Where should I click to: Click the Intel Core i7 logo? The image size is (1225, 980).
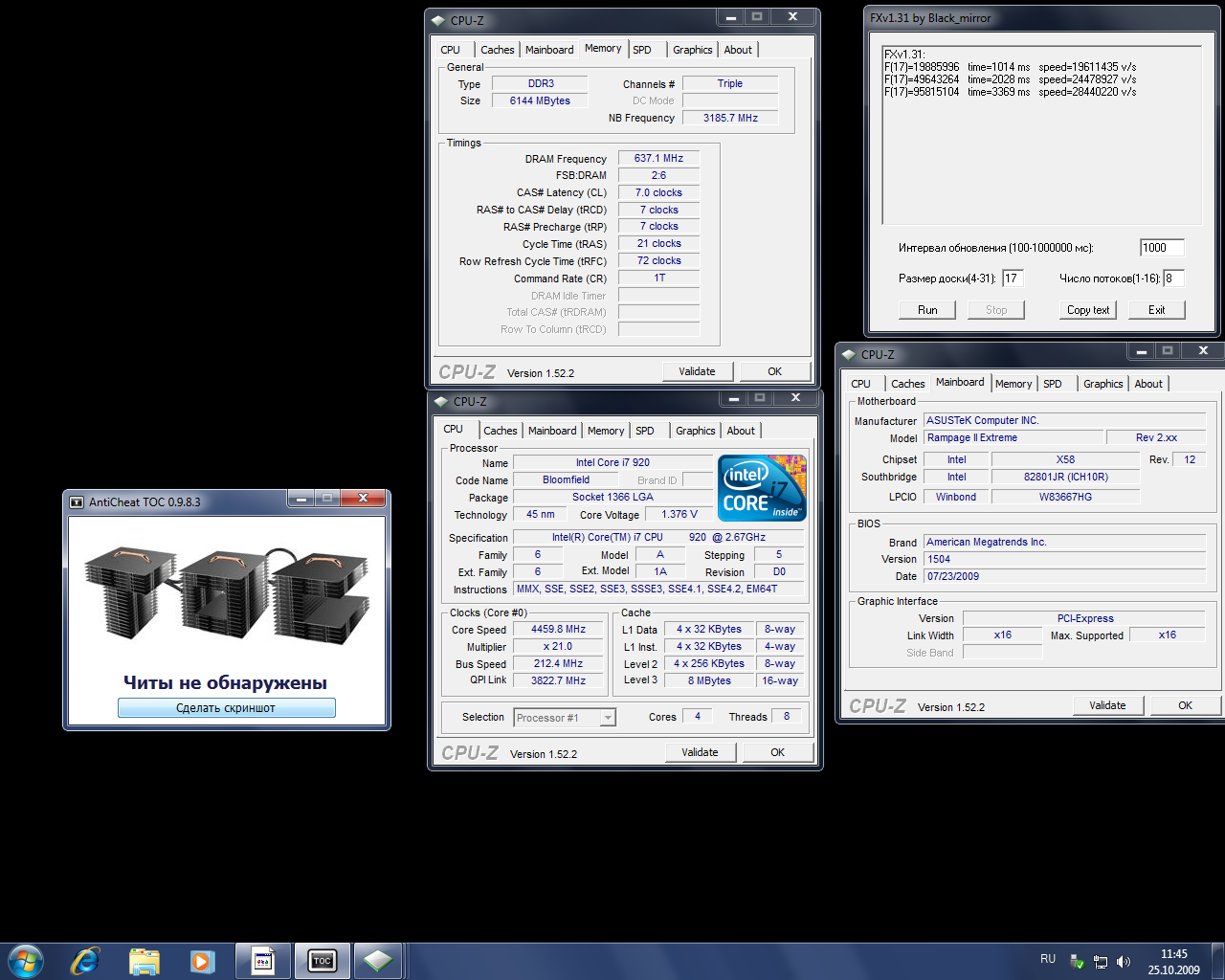(x=762, y=487)
